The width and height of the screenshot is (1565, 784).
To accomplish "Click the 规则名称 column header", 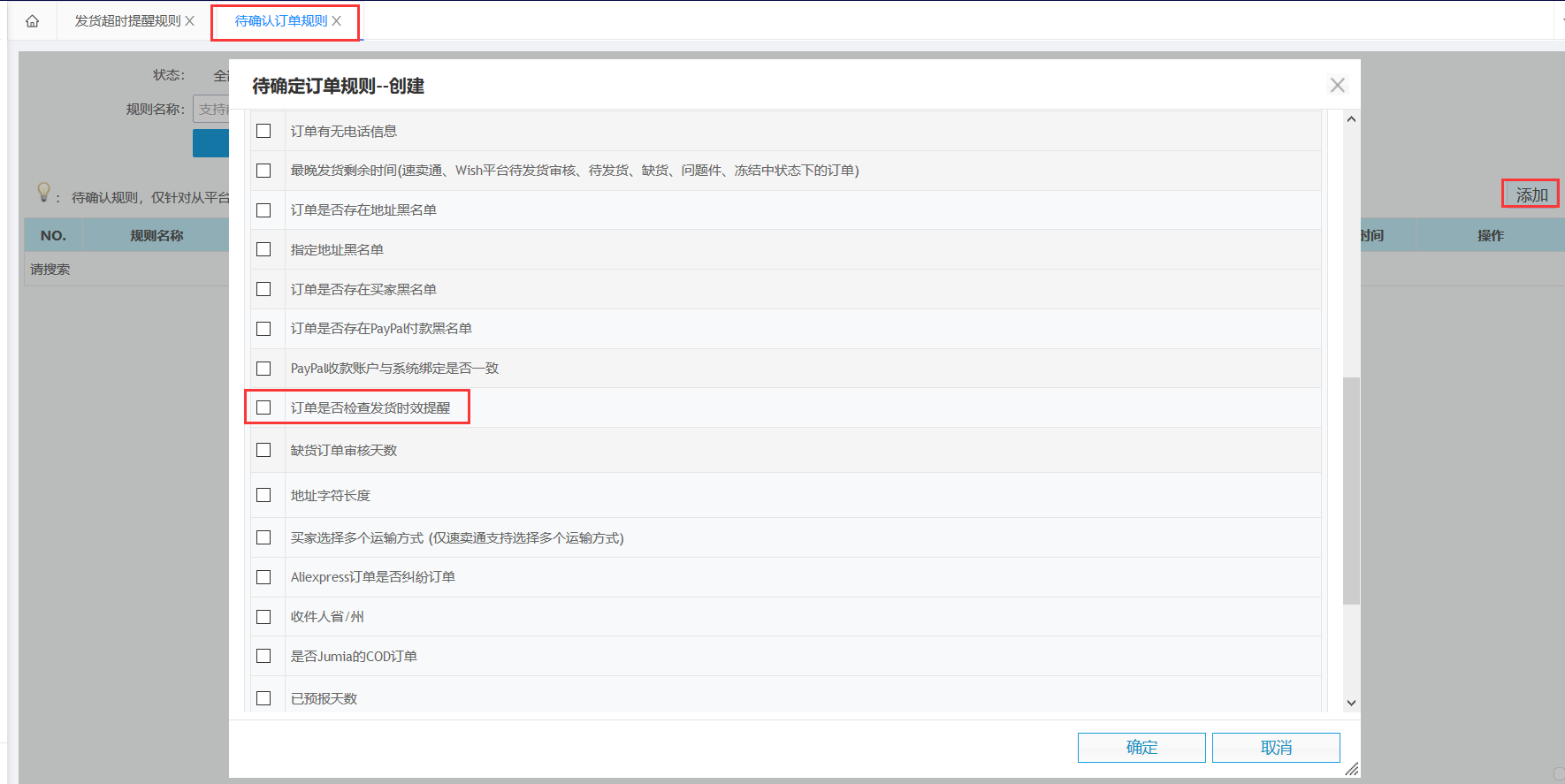I will [x=156, y=236].
